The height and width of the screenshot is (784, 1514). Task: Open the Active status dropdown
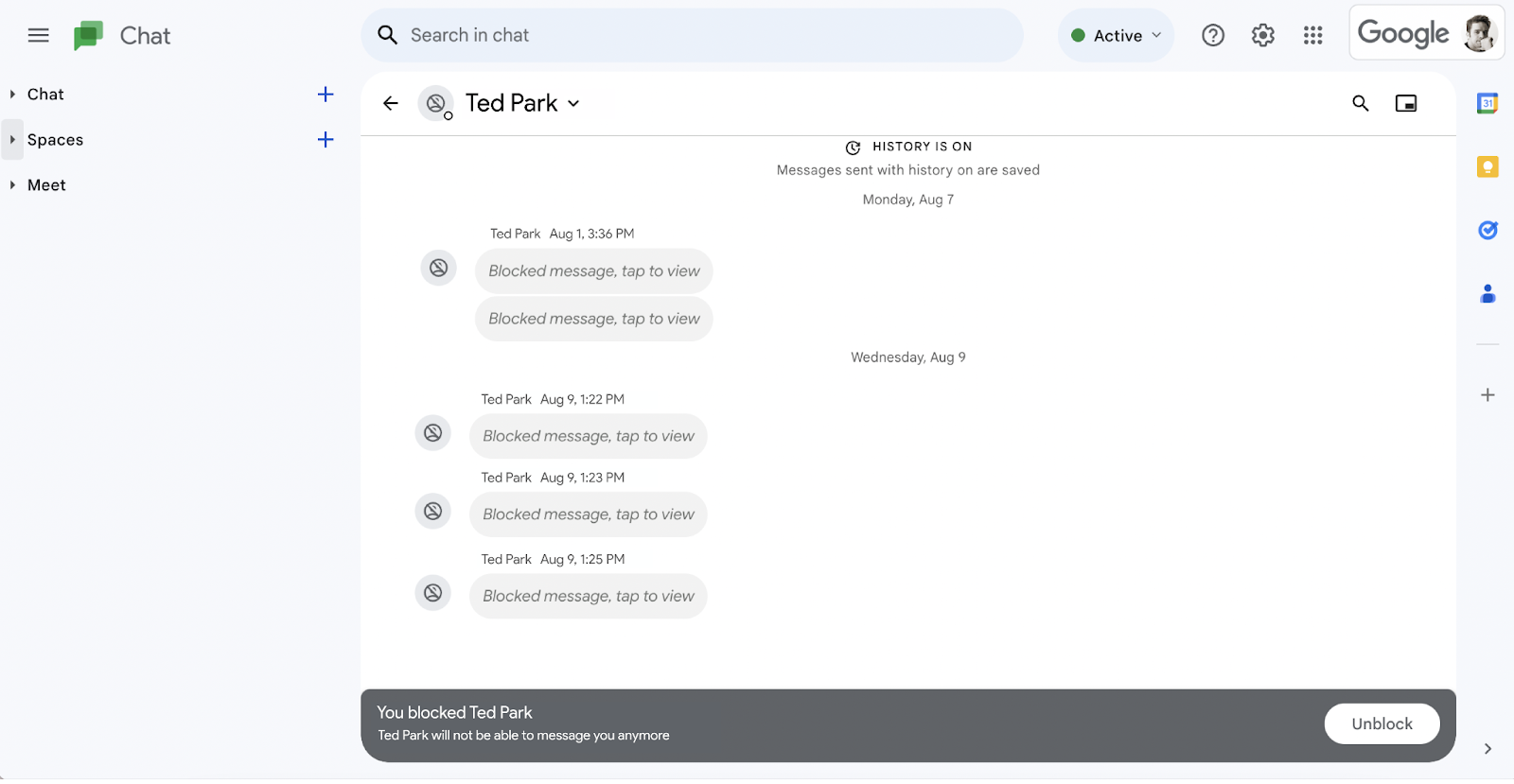click(x=1116, y=36)
